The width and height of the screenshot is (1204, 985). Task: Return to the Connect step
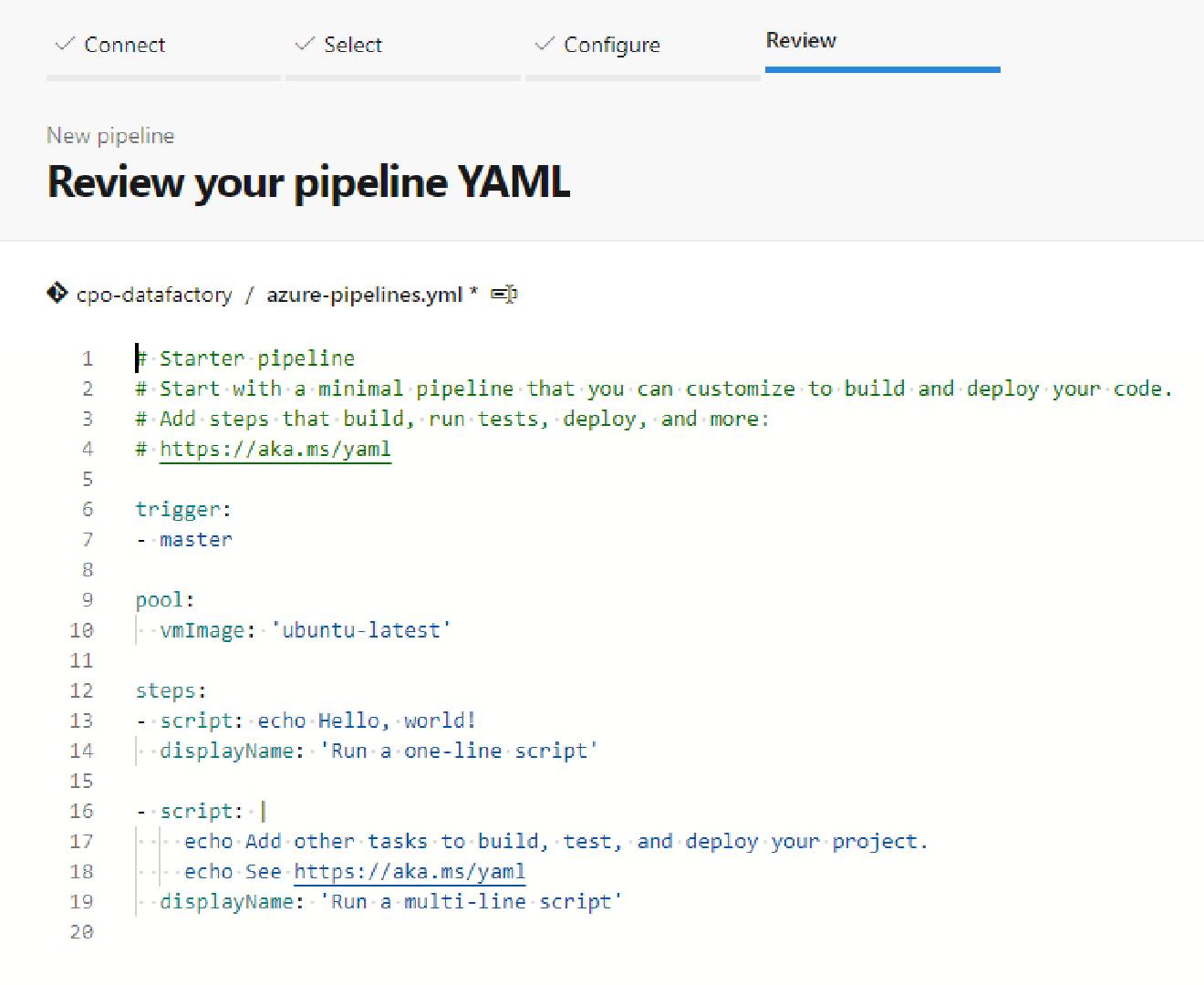(125, 45)
